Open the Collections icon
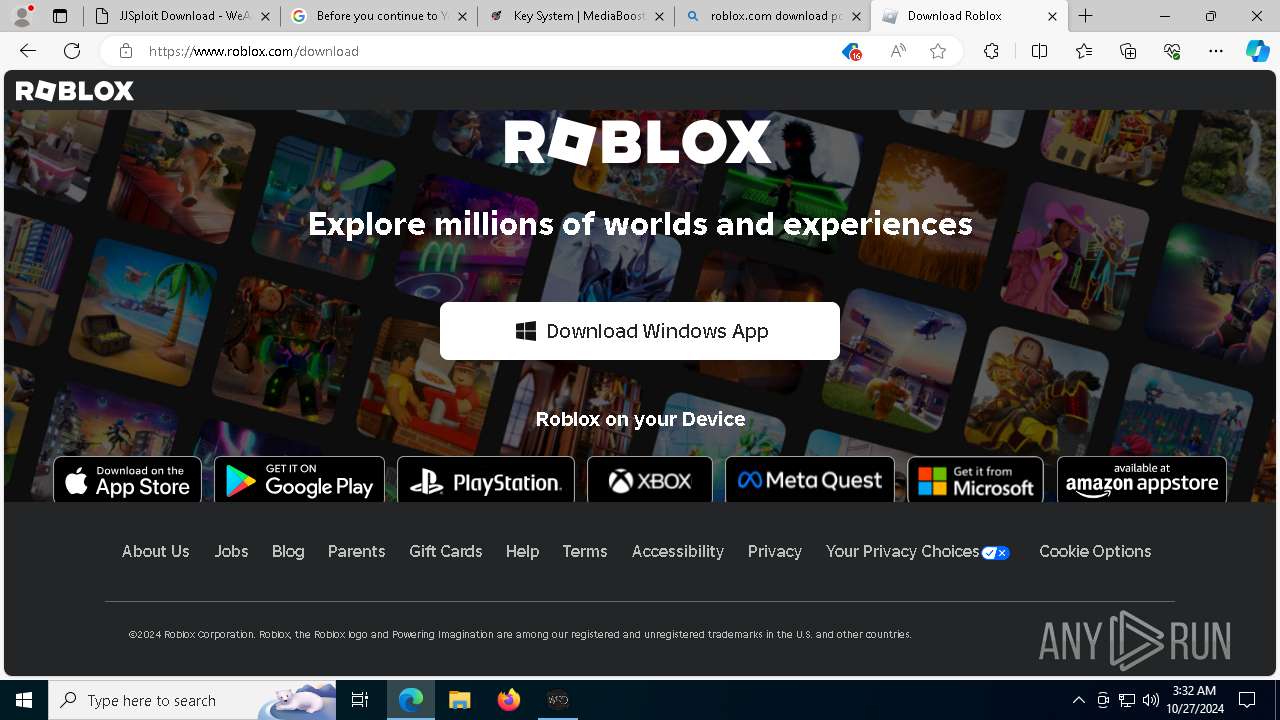The height and width of the screenshot is (720, 1280). point(1128,51)
